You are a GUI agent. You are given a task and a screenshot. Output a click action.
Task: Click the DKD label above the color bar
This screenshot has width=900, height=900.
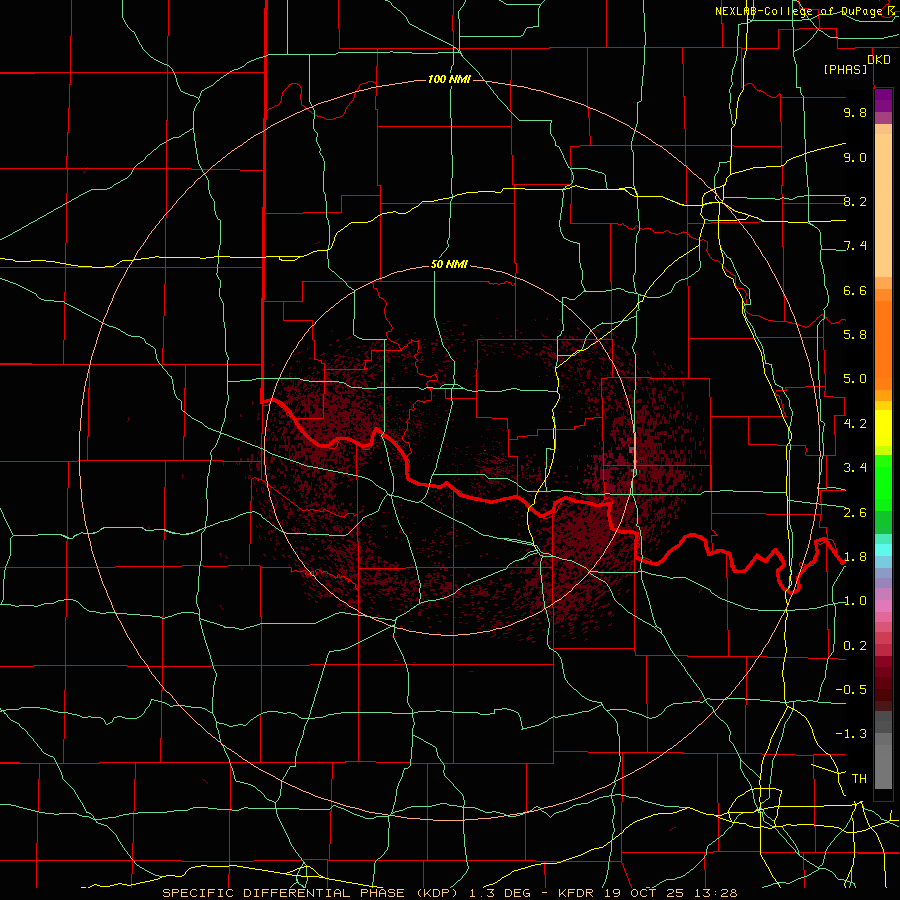click(x=878, y=60)
